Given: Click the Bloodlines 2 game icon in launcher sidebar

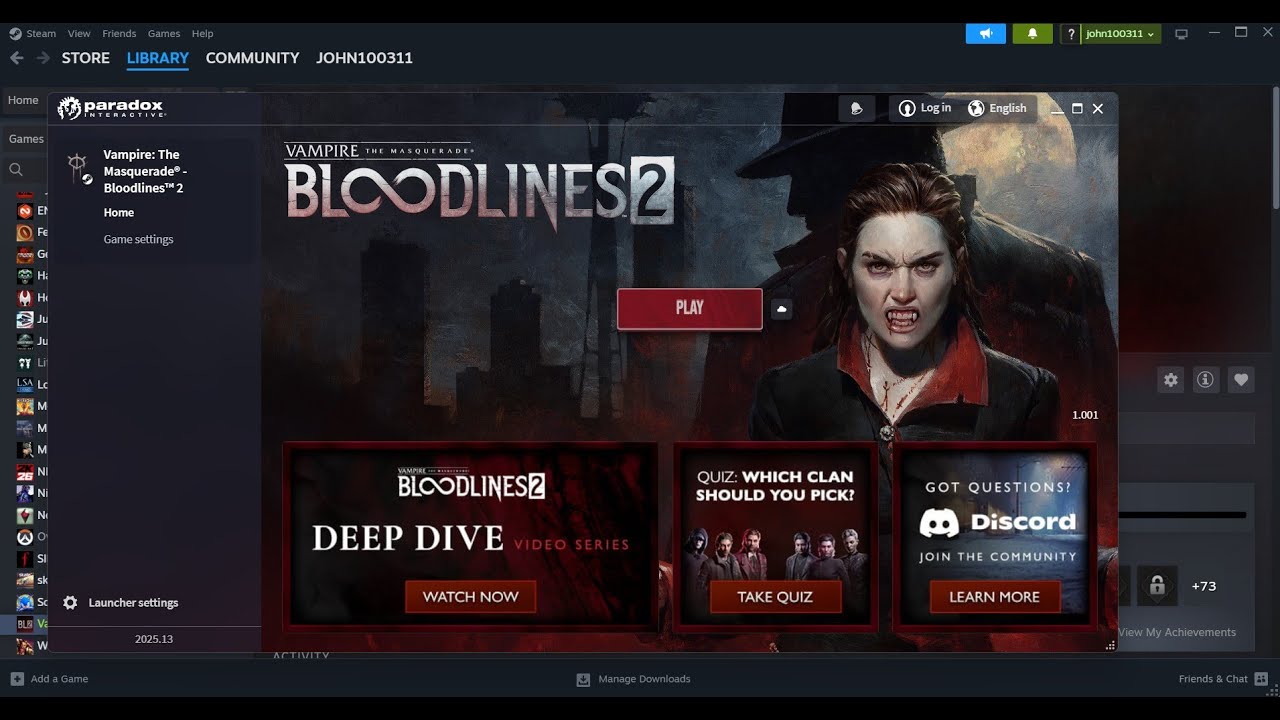Looking at the screenshot, I should (79, 168).
